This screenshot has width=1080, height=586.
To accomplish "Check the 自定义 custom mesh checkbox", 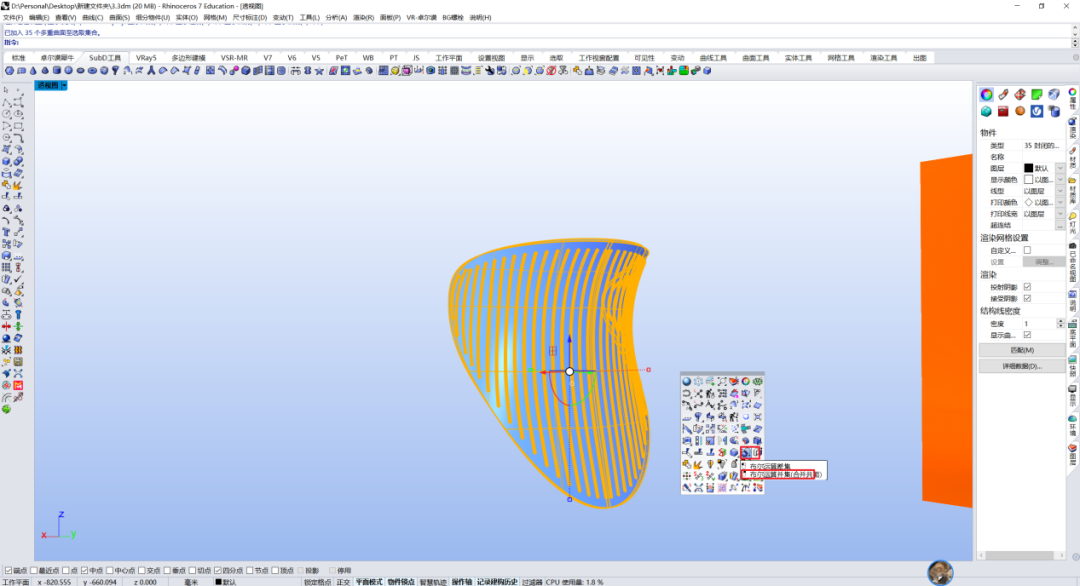I will 1027,251.
